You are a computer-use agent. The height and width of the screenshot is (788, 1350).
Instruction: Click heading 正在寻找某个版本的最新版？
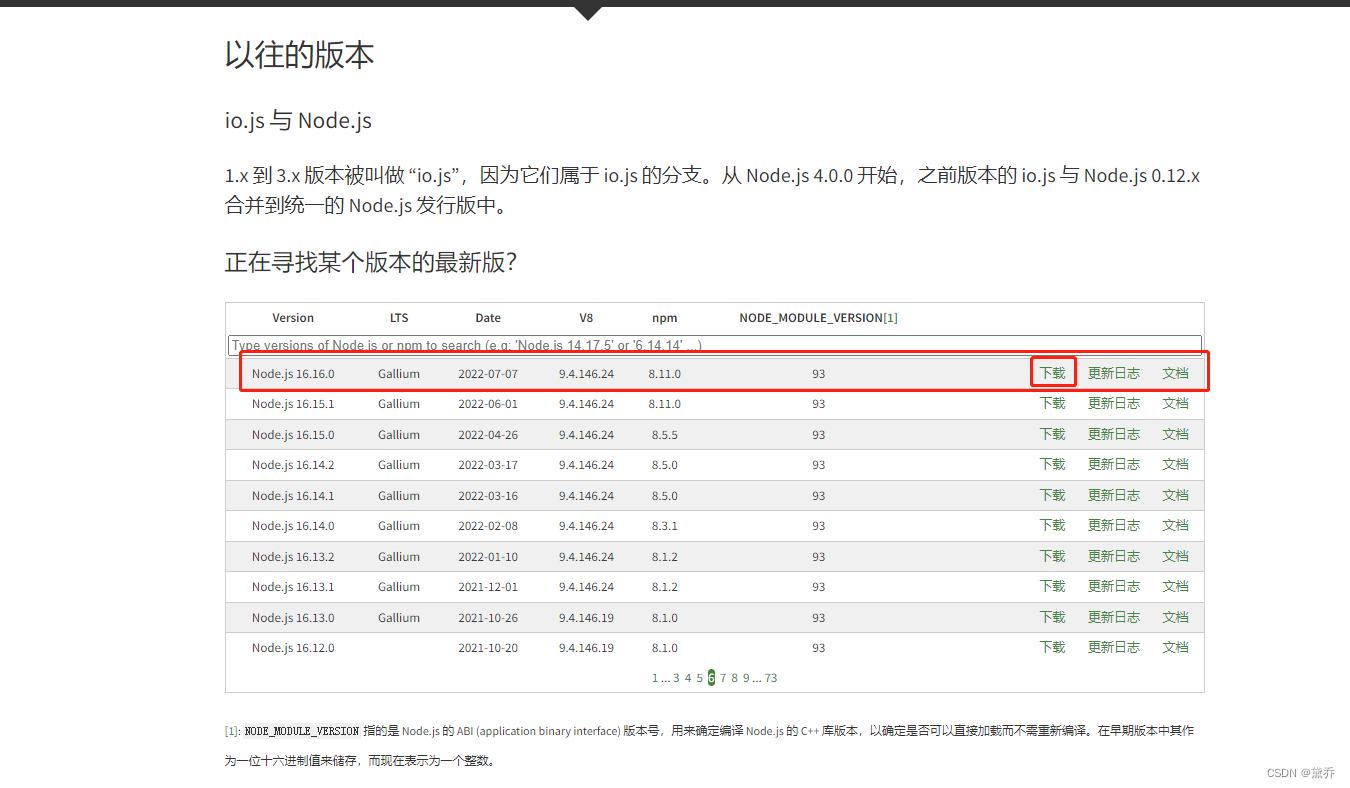[371, 263]
